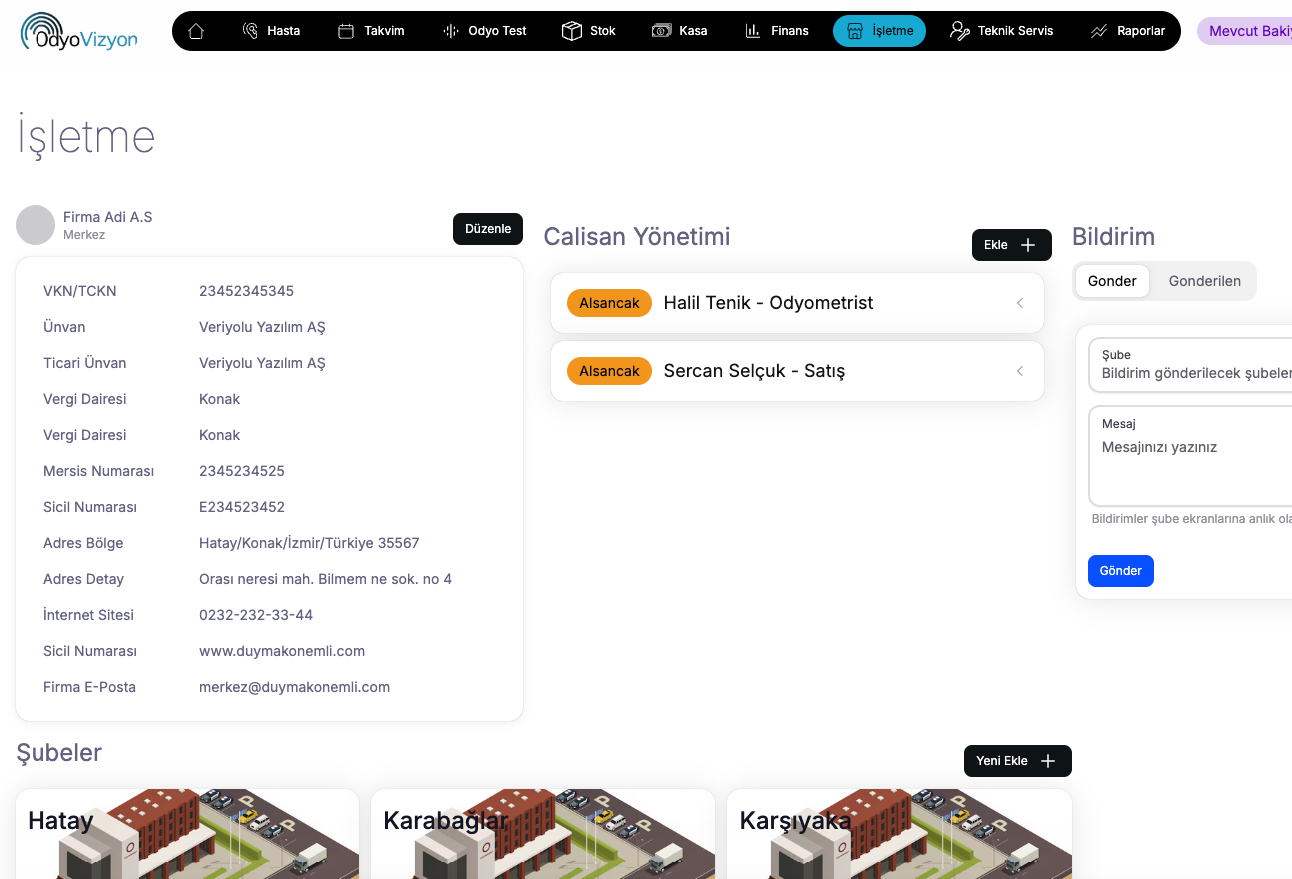The width and height of the screenshot is (1292, 879).
Task: Add a new employee with Ekle button
Action: point(1011,245)
